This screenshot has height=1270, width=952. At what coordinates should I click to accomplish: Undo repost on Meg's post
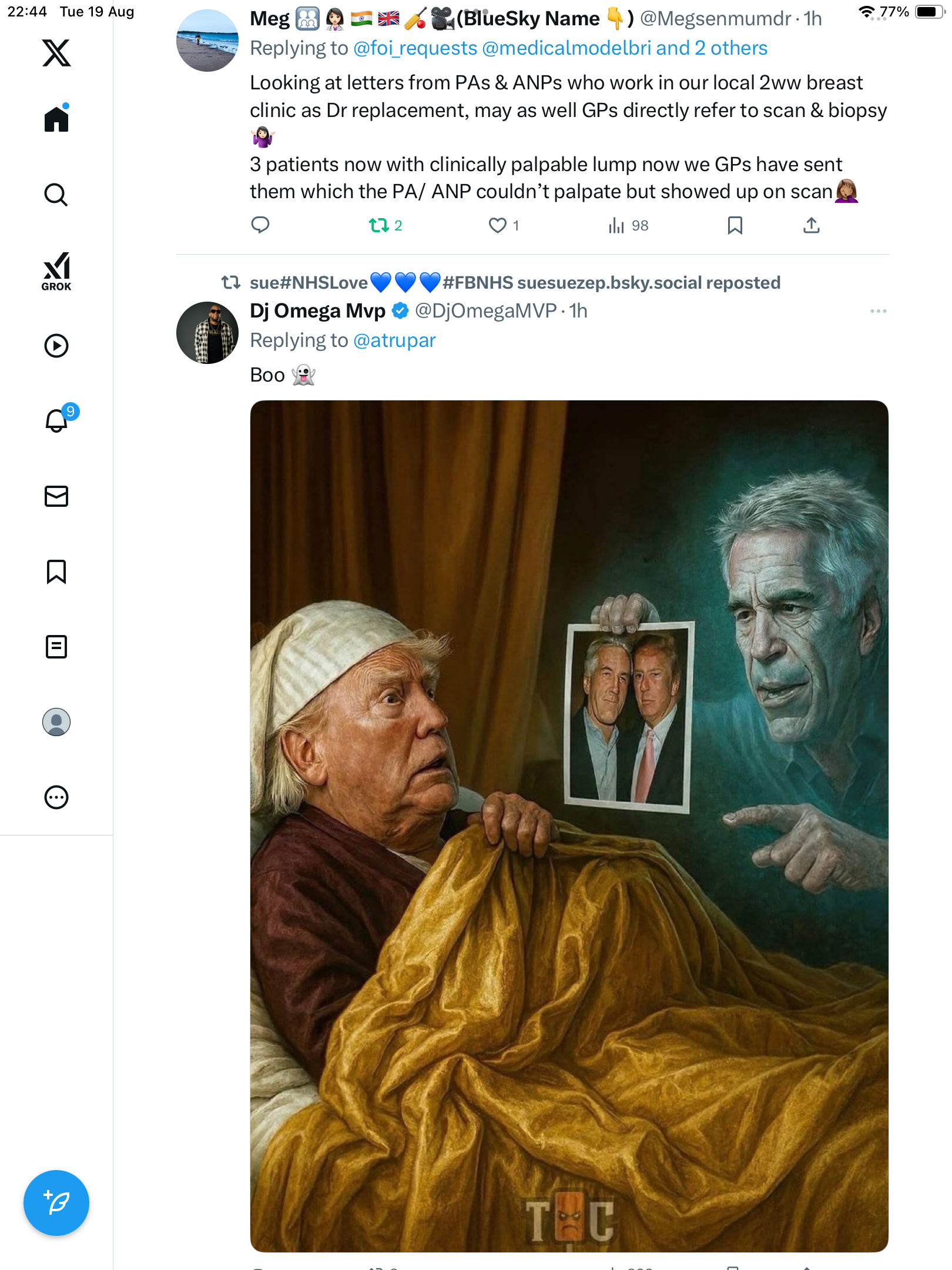pyautogui.click(x=379, y=225)
